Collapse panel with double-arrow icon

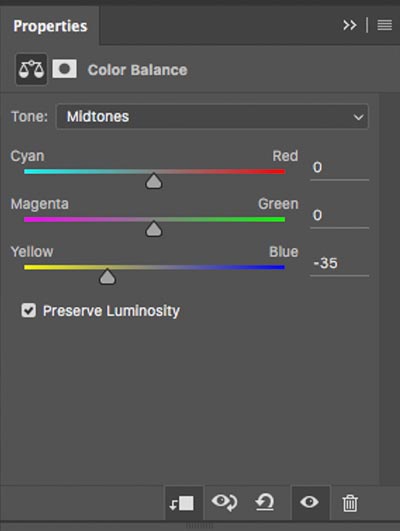pyautogui.click(x=350, y=25)
